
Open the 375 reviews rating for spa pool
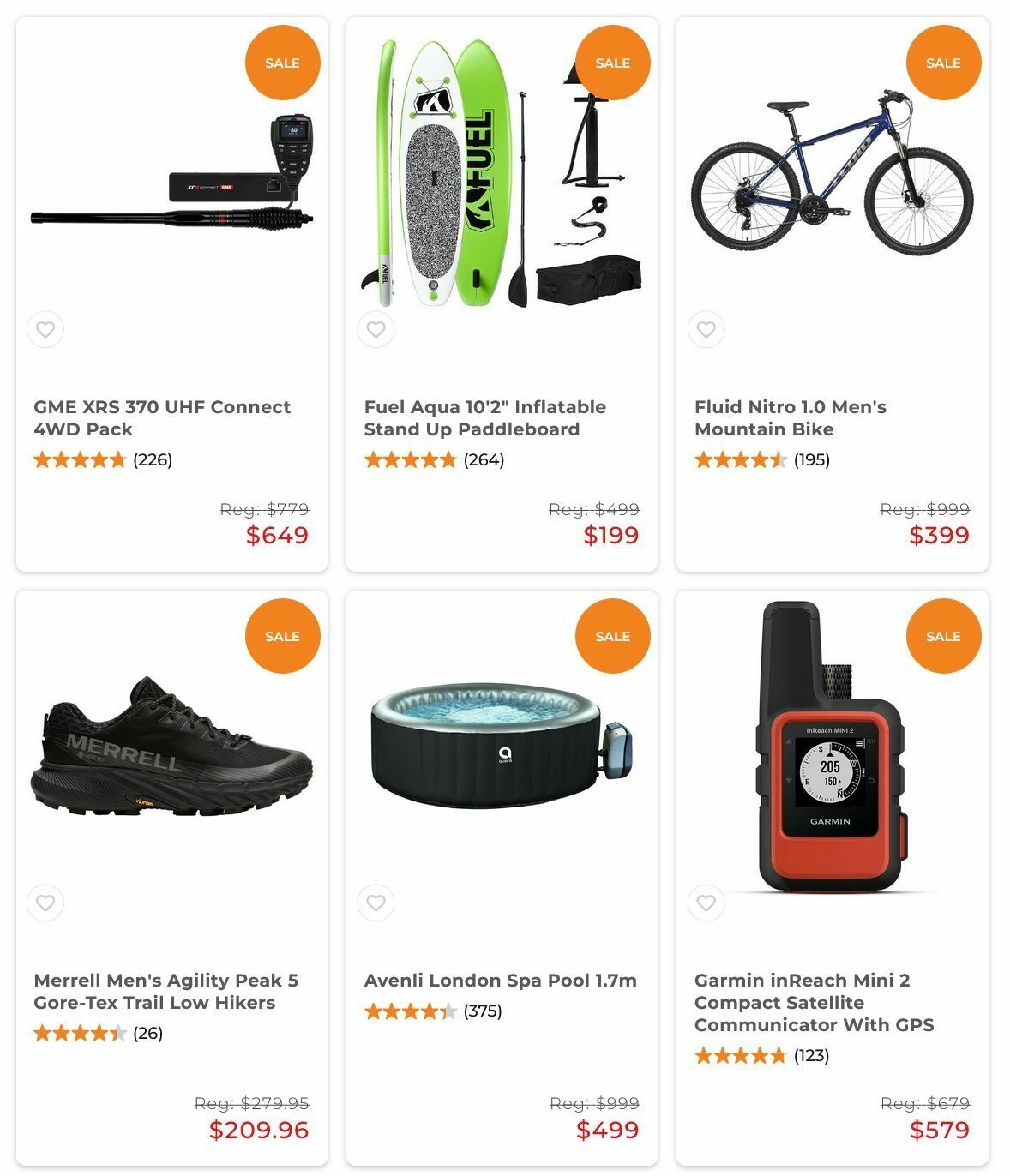coord(433,1011)
